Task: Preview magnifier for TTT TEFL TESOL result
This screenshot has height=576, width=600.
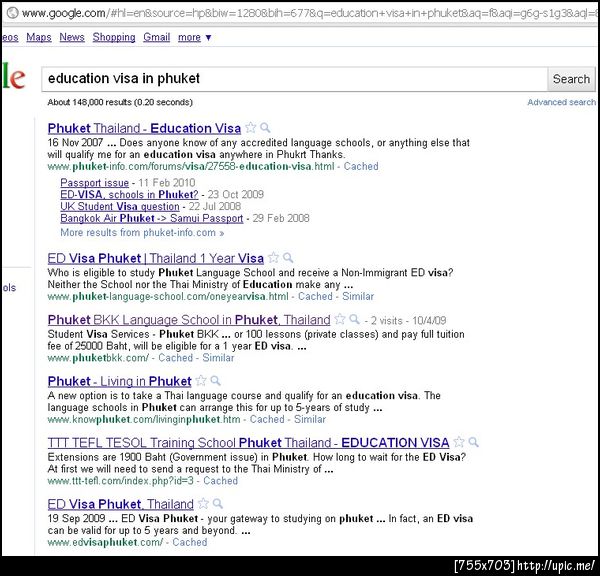Action: (473, 442)
